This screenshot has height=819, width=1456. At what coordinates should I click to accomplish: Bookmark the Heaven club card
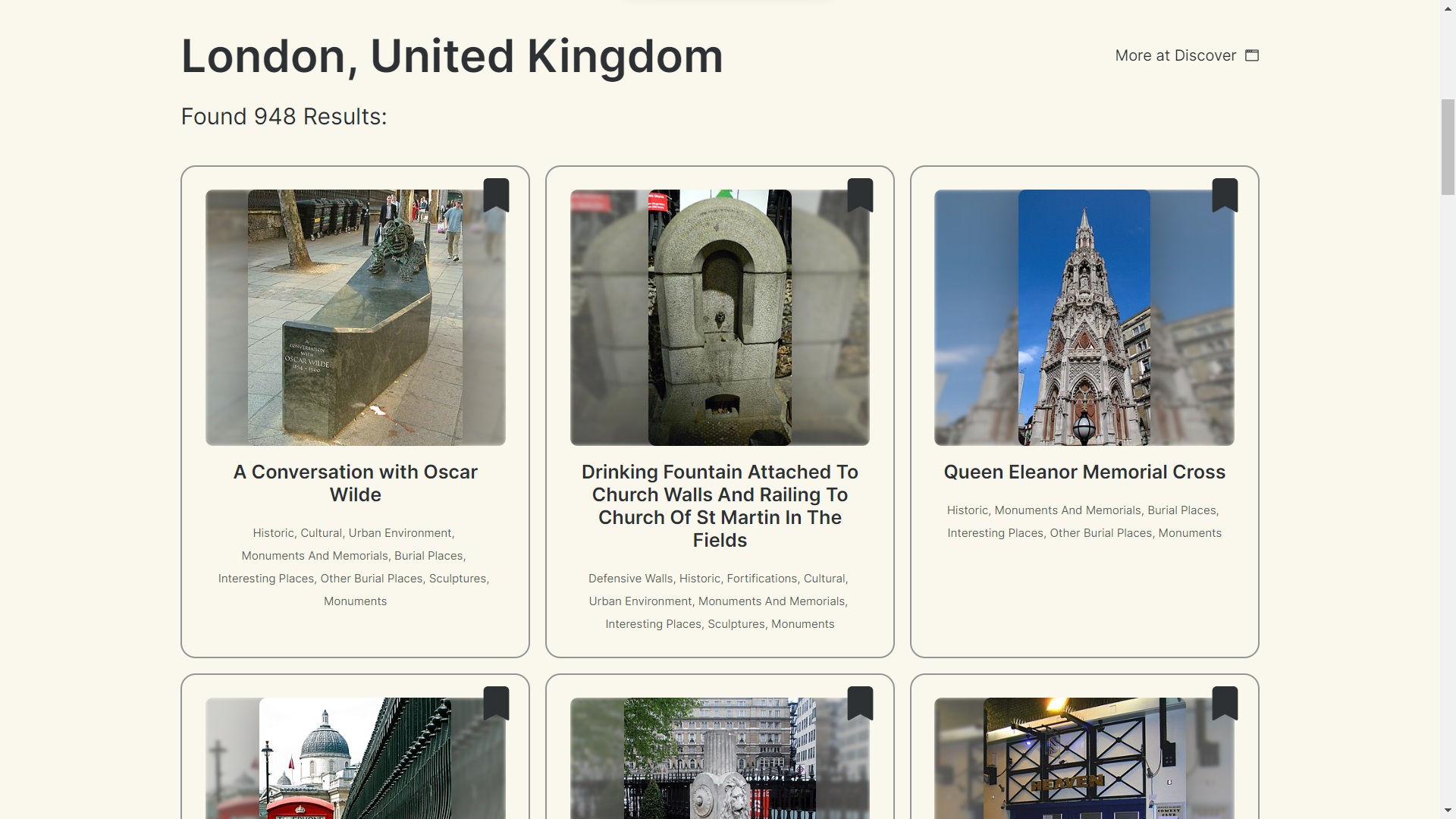1226,703
